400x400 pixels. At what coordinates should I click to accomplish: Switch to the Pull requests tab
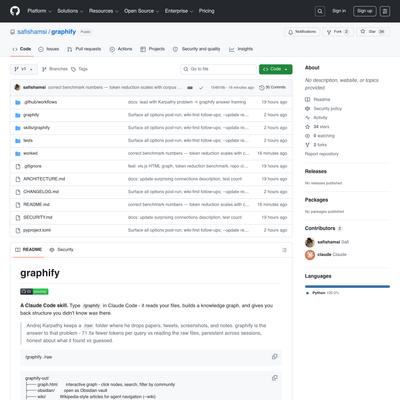coord(84,49)
